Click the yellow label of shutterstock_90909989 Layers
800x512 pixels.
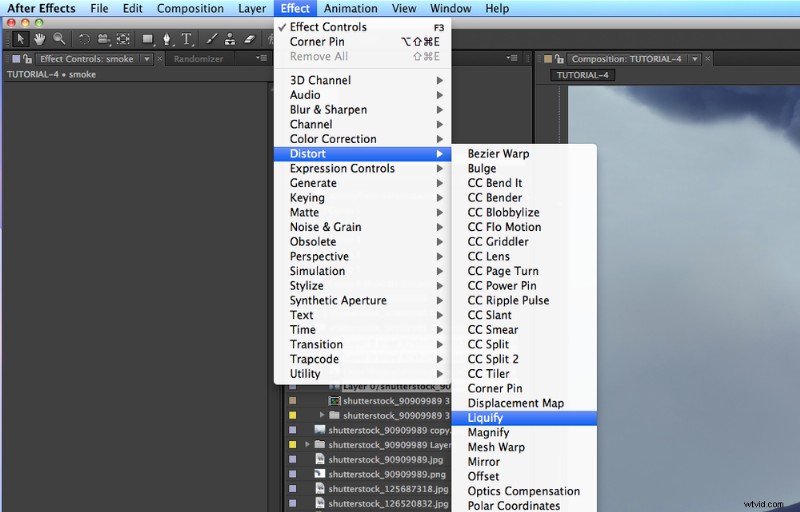[x=292, y=444]
